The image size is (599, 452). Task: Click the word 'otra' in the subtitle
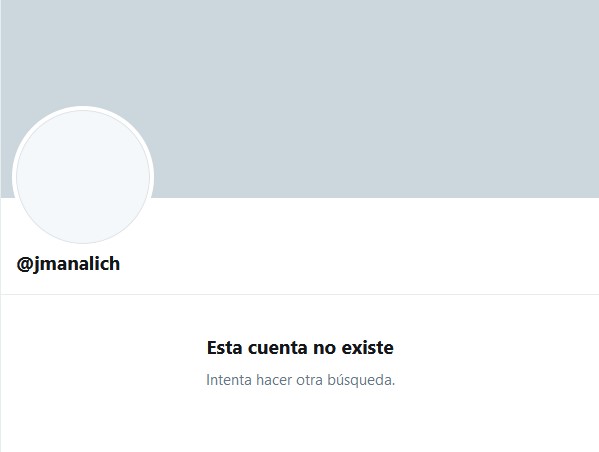pyautogui.click(x=309, y=380)
